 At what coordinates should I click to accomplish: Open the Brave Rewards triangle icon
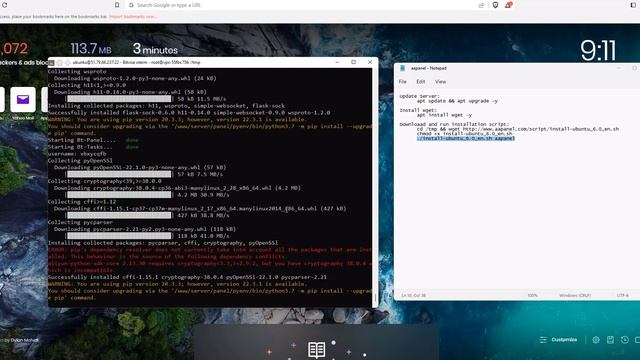coord(509,5)
